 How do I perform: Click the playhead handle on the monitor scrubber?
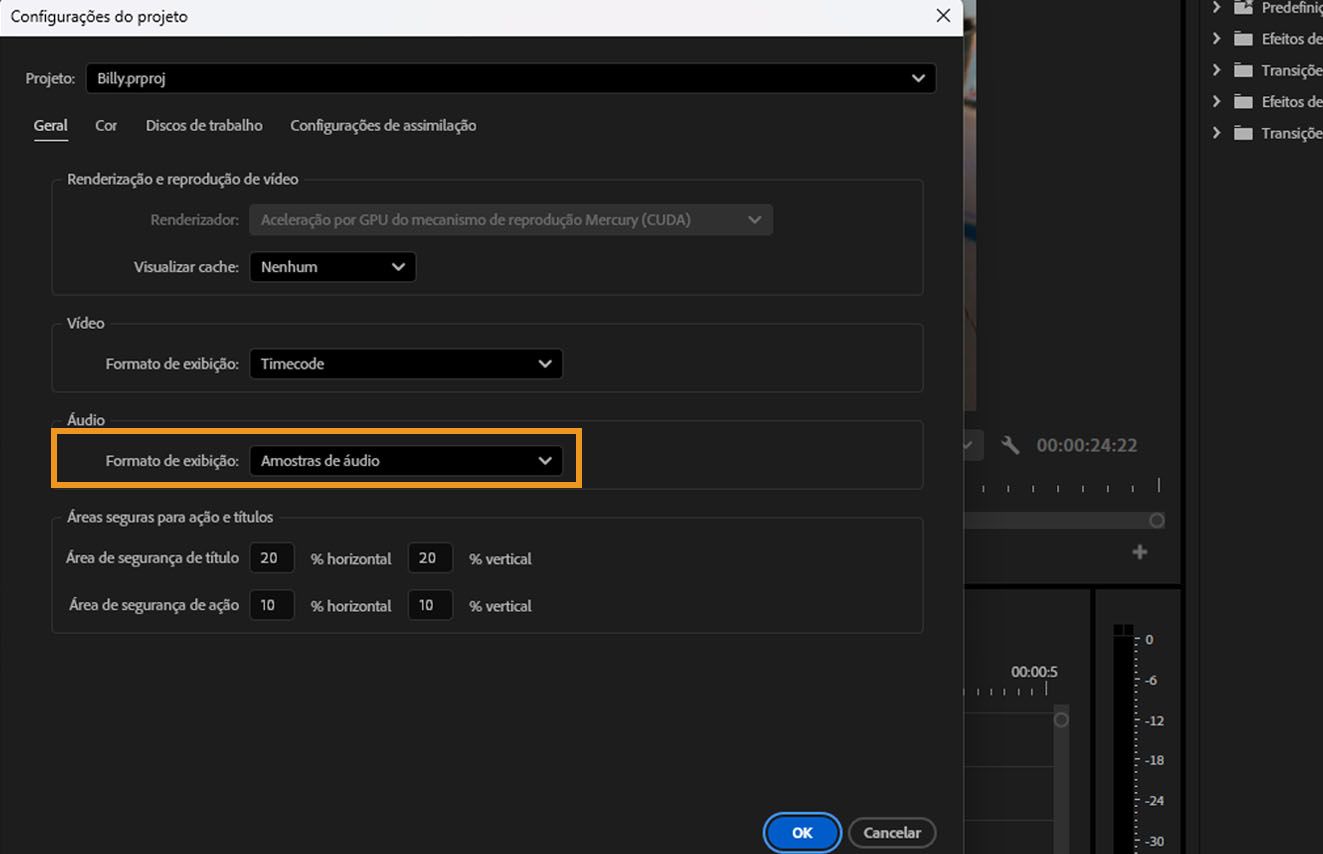(x=1156, y=520)
